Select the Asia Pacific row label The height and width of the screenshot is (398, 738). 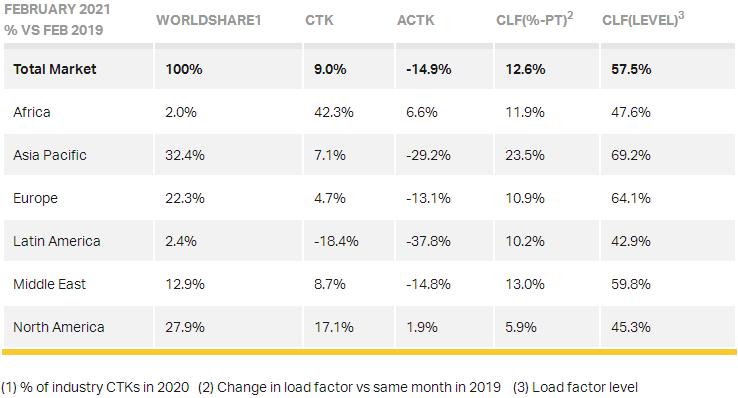[50, 155]
